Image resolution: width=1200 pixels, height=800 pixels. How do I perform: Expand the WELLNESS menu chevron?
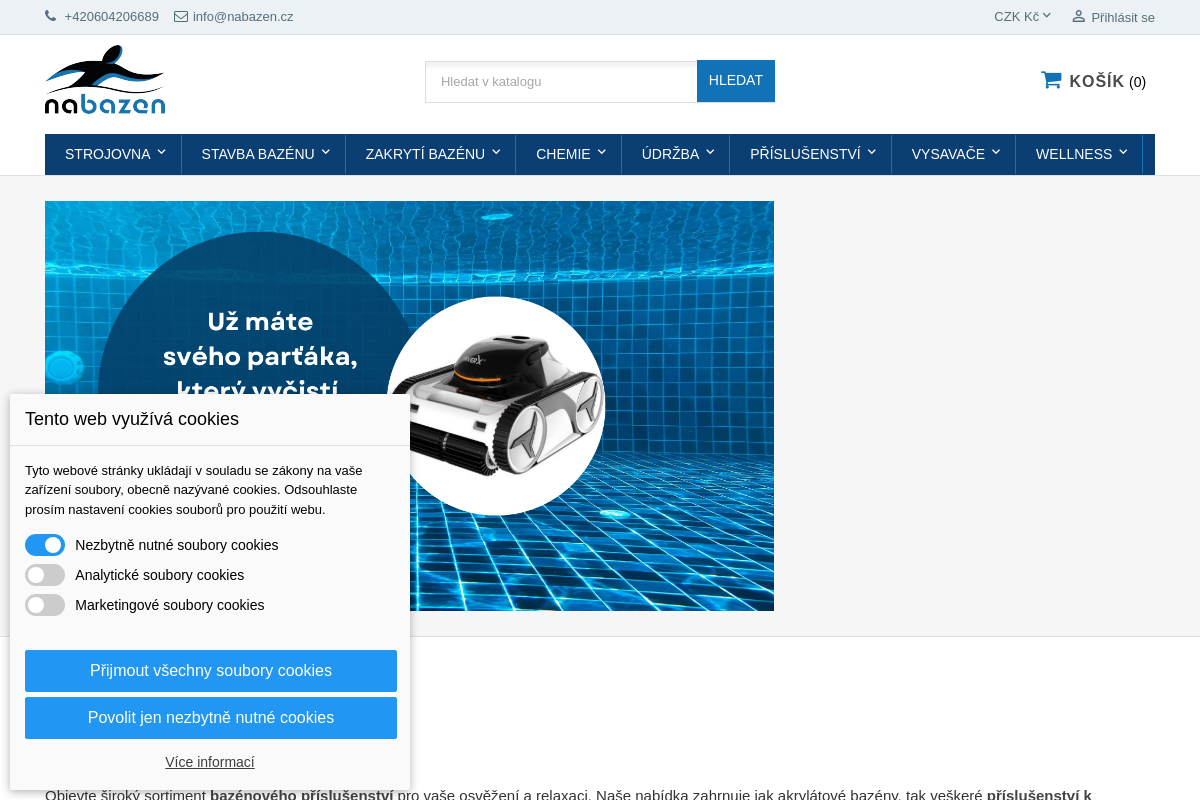tap(1123, 152)
